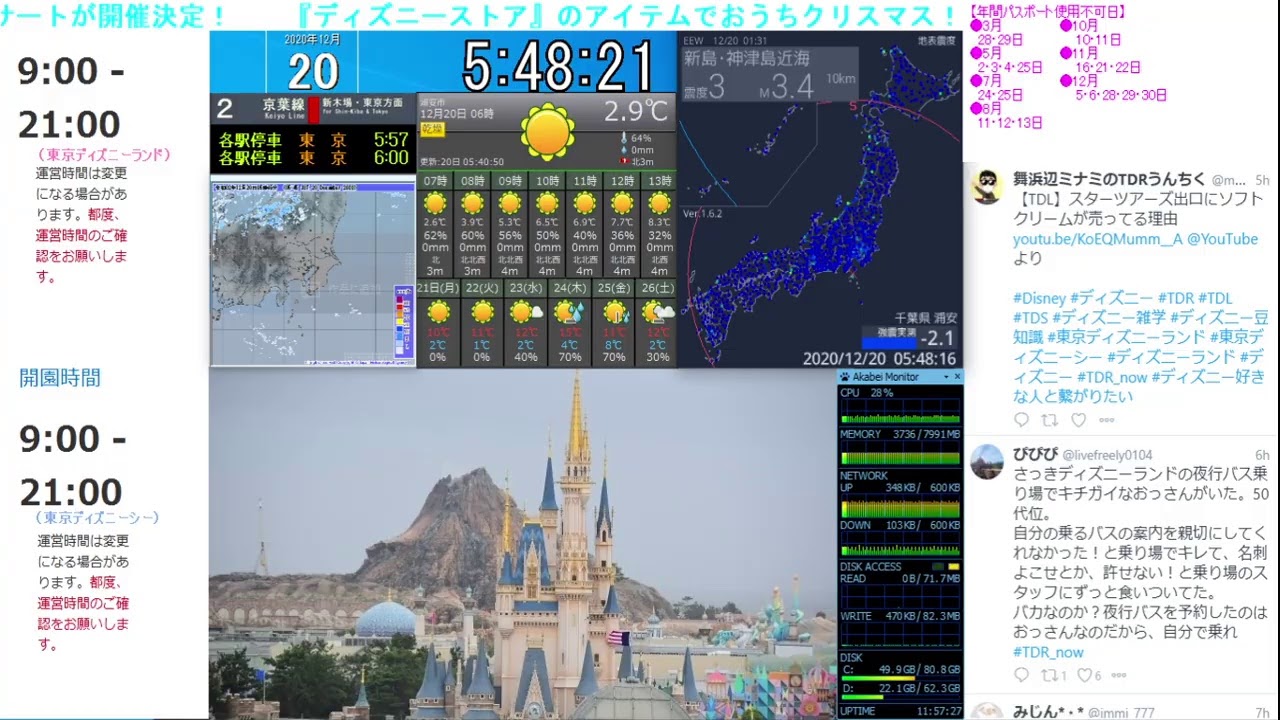The height and width of the screenshot is (720, 1280).
Task: Like the 舞浜辺ミナミ tweet
Action: coord(1078,421)
